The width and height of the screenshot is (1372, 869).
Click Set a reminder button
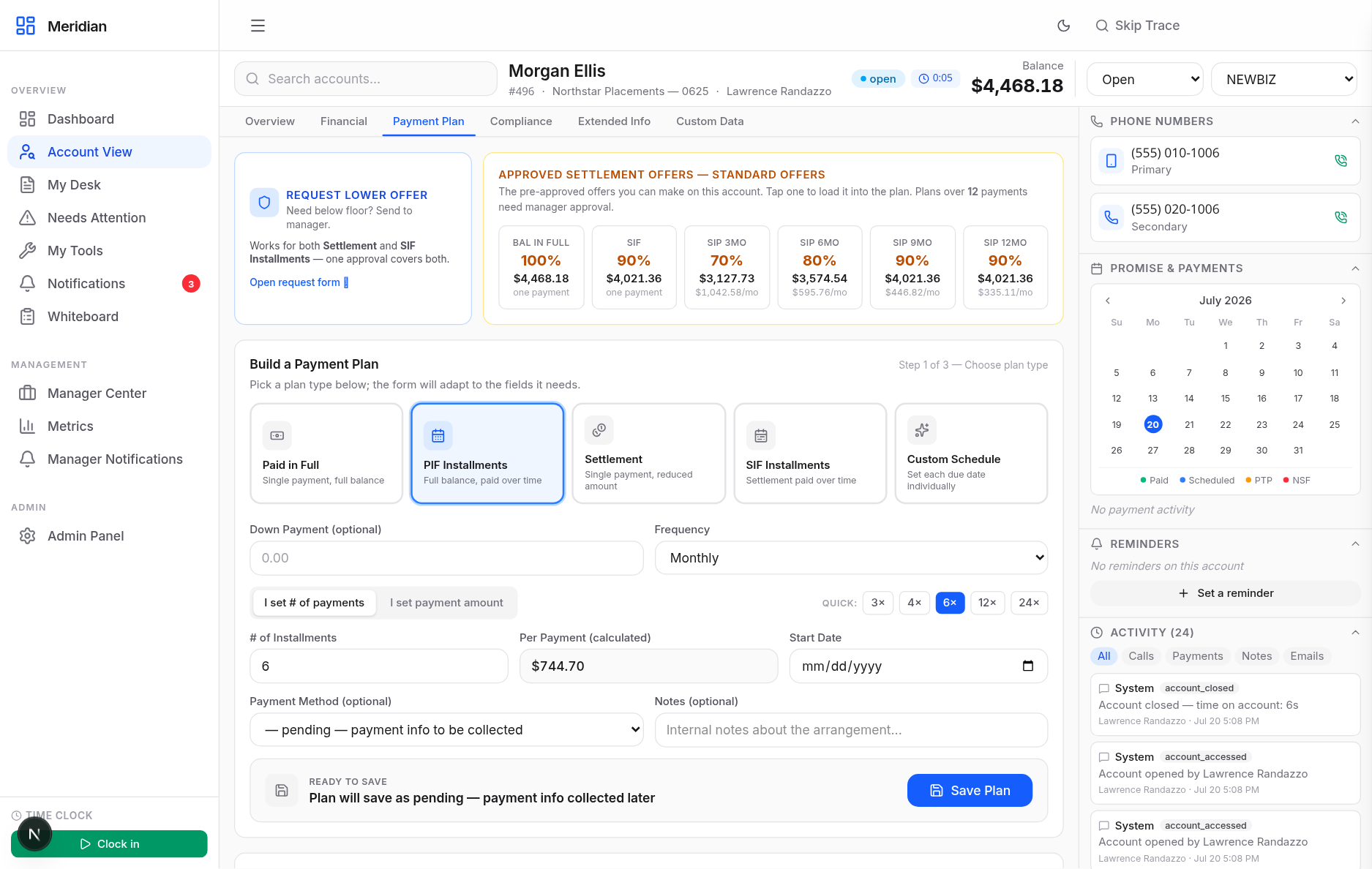point(1226,593)
